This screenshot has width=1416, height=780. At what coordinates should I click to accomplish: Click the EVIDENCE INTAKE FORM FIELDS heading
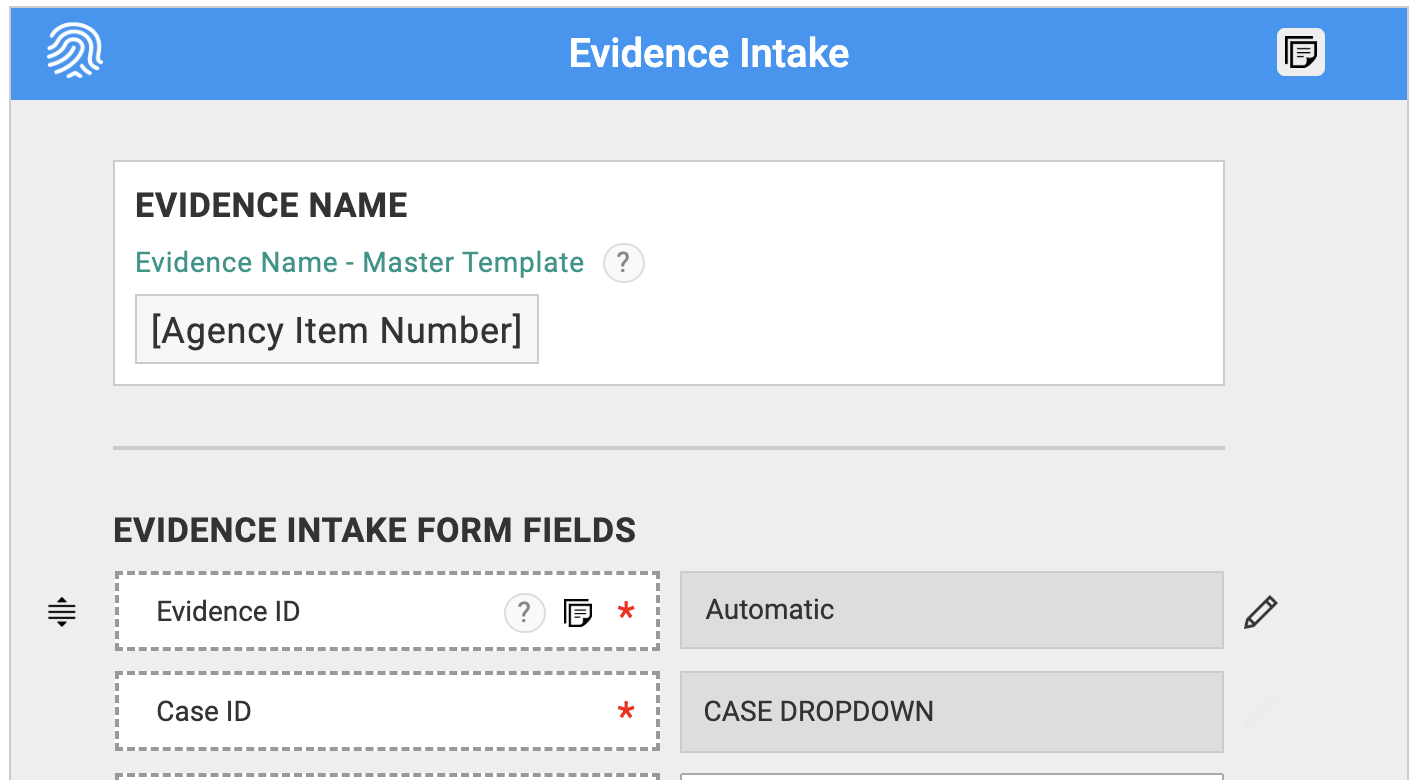click(x=374, y=530)
